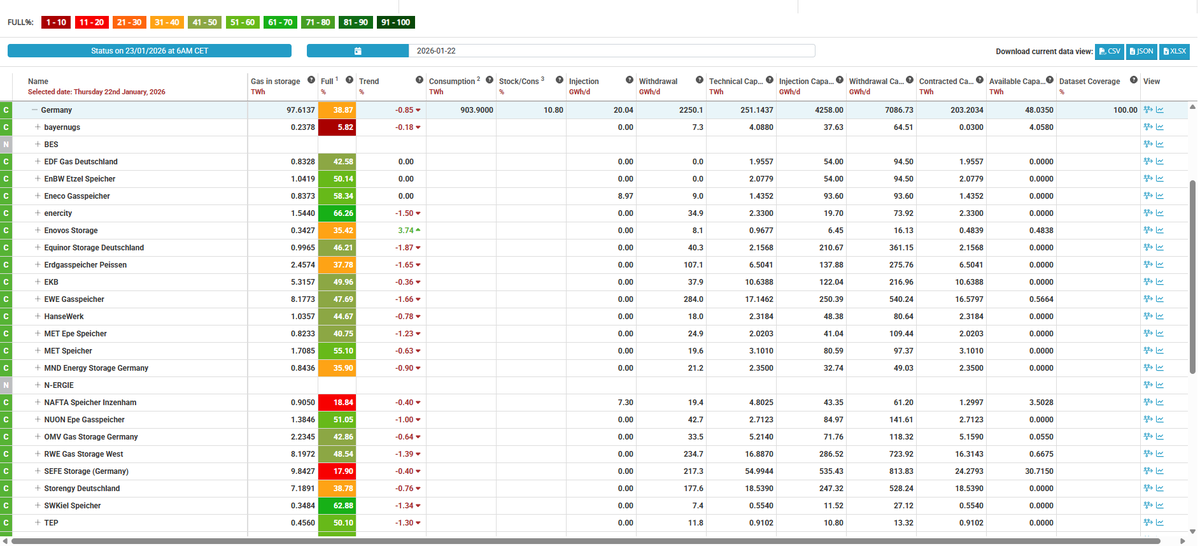Viewport: 1200px width, 551px height.
Task: Select the 71 - 80 full% legend swatch
Action: pos(318,22)
